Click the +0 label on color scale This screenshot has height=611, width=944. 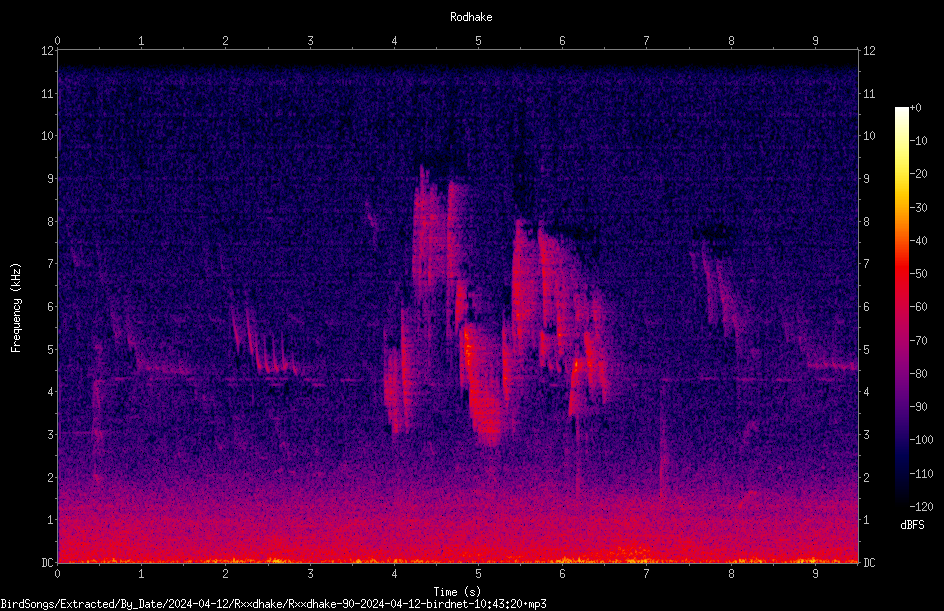(x=916, y=108)
